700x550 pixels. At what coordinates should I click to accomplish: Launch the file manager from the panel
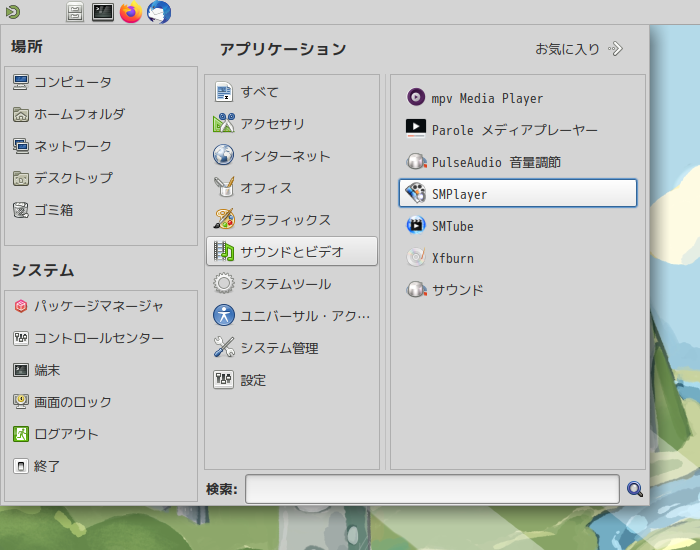point(75,12)
